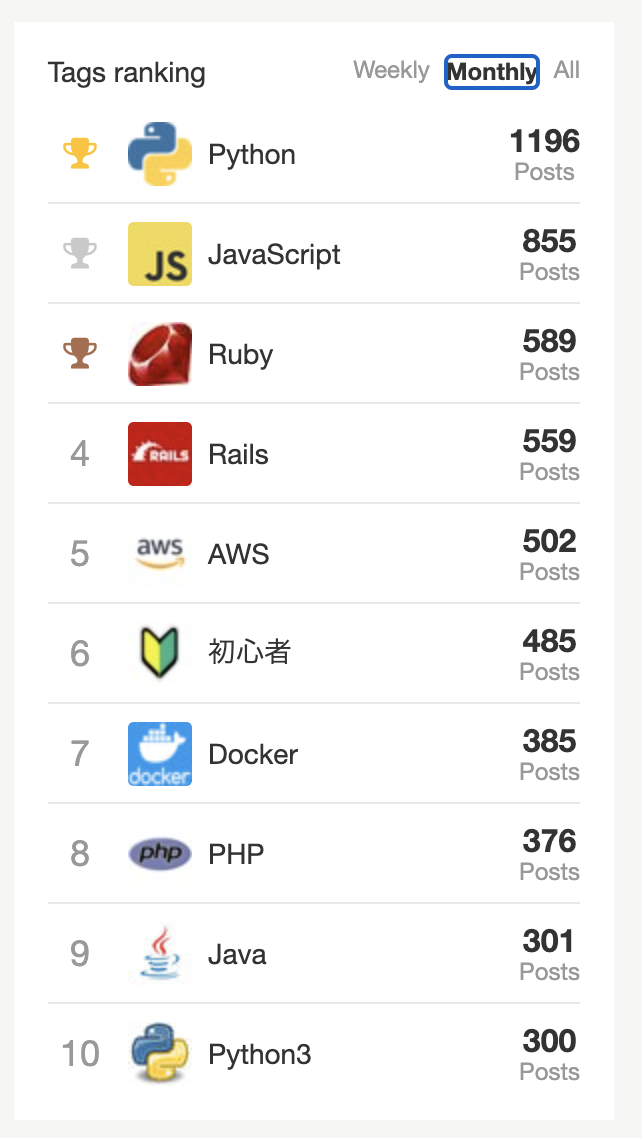Select the Docker whale icon
Viewport: 642px width, 1138px height.
(x=160, y=753)
